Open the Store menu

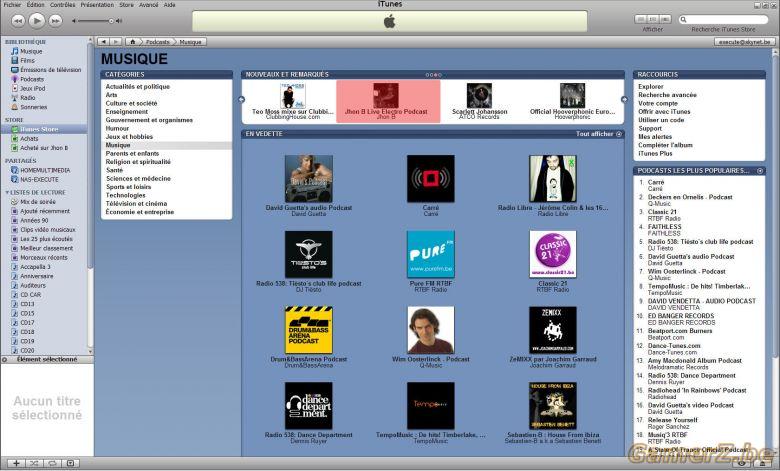pos(126,4)
